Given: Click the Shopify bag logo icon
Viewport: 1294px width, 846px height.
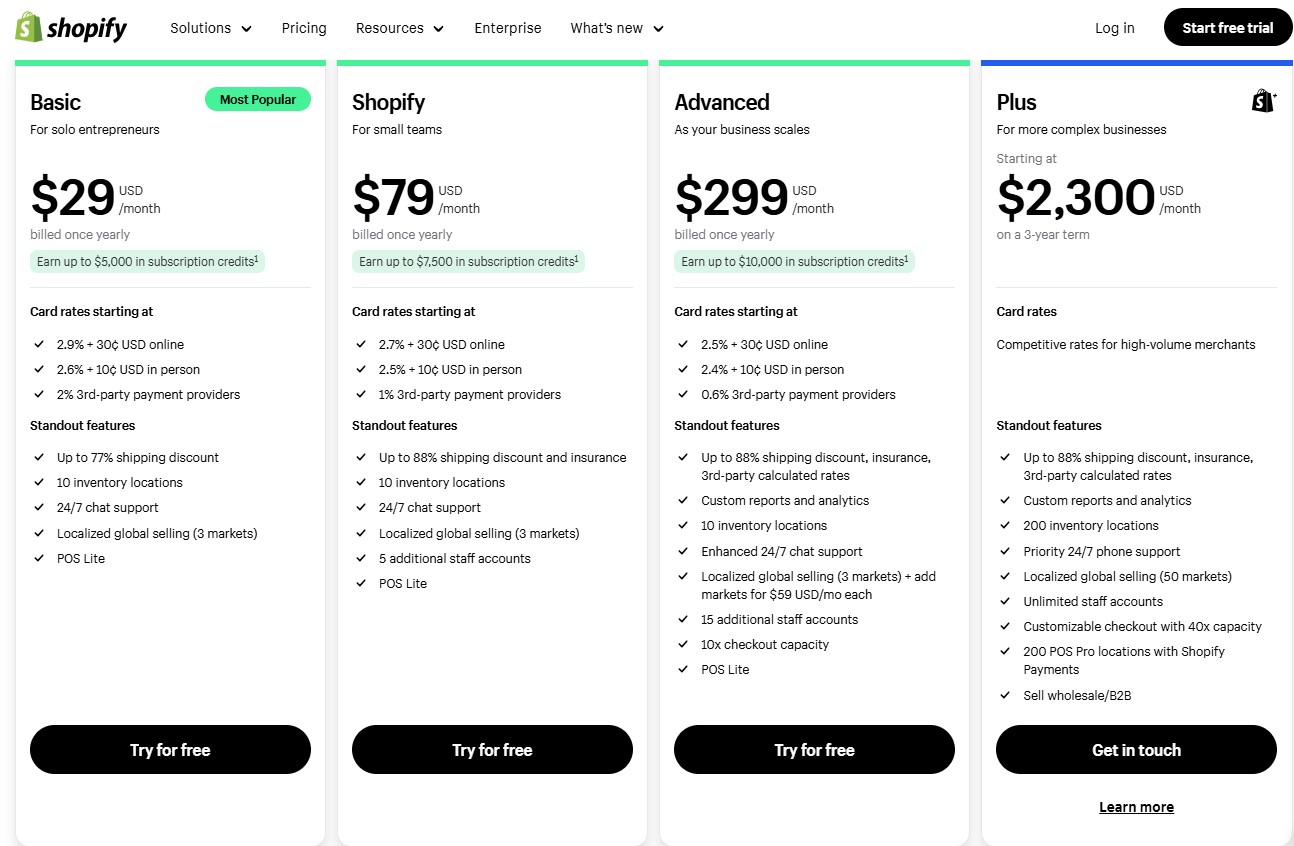Looking at the screenshot, I should point(29,27).
